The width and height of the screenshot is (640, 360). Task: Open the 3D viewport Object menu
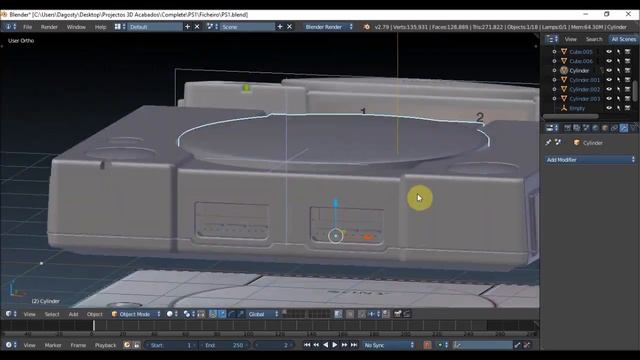coord(95,314)
